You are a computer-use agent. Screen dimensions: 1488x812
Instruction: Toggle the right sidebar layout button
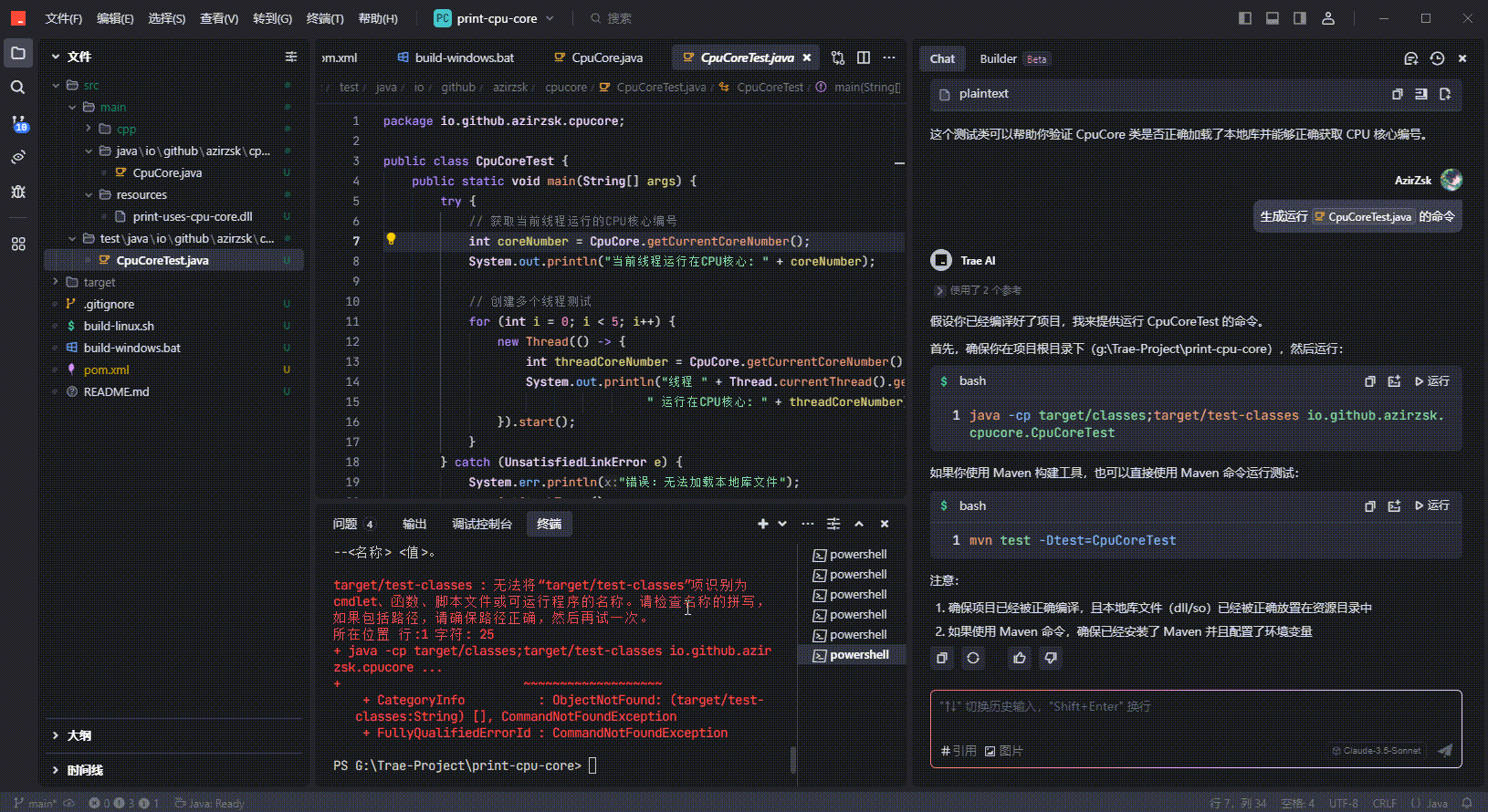tap(1300, 18)
